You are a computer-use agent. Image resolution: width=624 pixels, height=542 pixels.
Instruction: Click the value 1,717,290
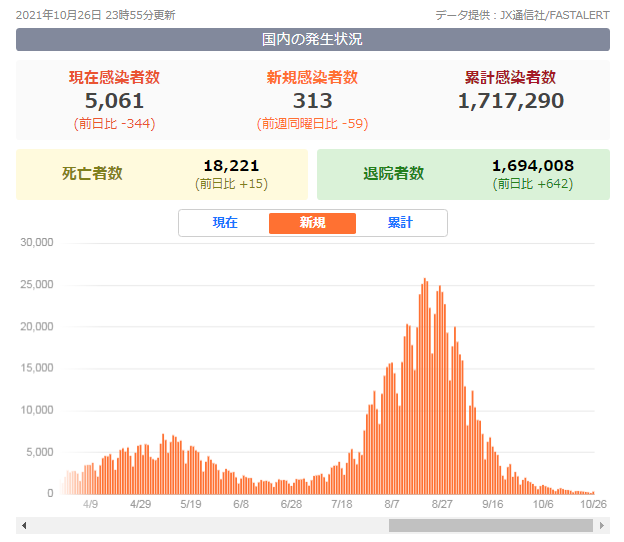(x=511, y=101)
